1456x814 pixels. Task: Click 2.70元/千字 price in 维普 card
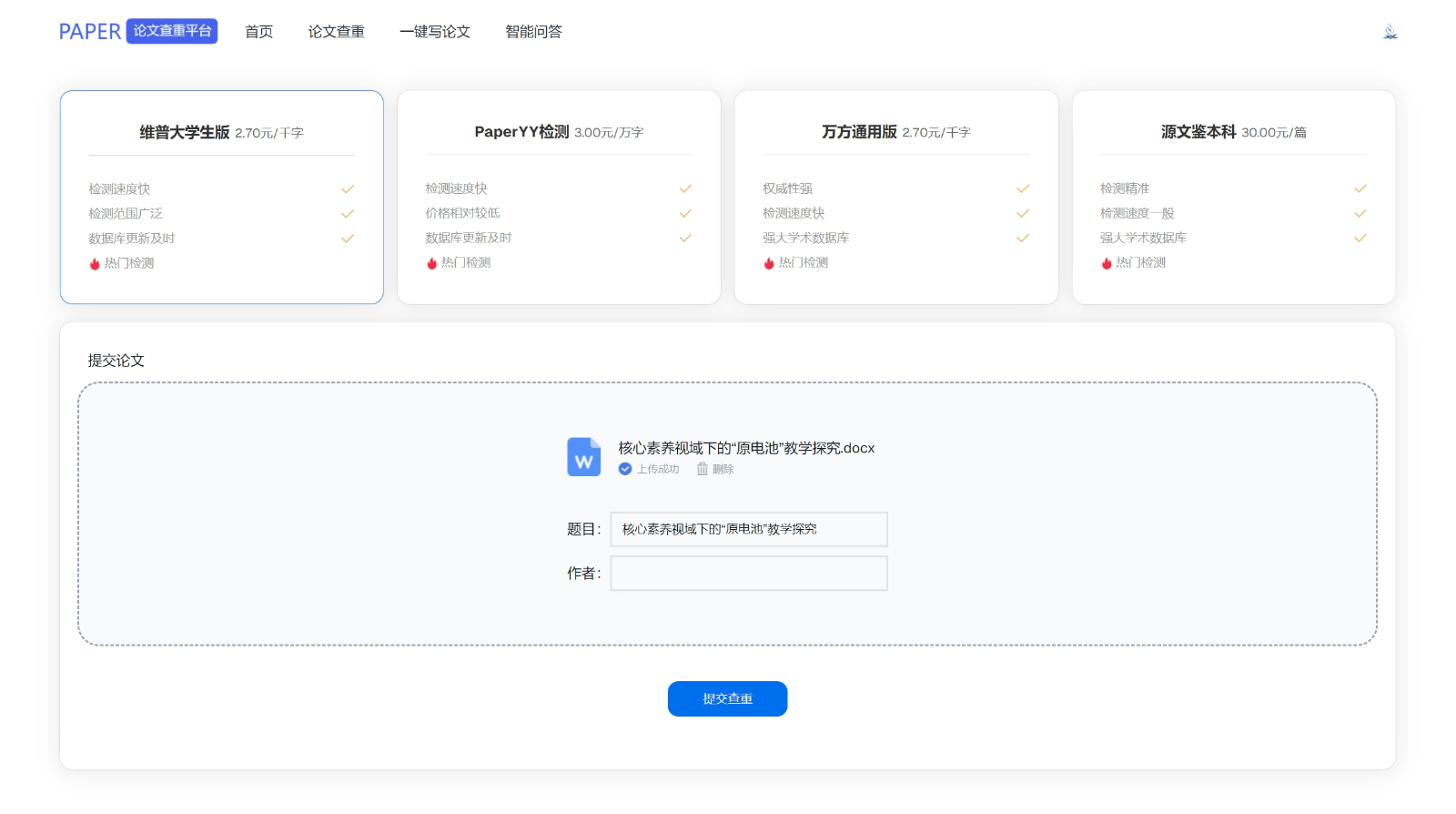[x=269, y=133]
